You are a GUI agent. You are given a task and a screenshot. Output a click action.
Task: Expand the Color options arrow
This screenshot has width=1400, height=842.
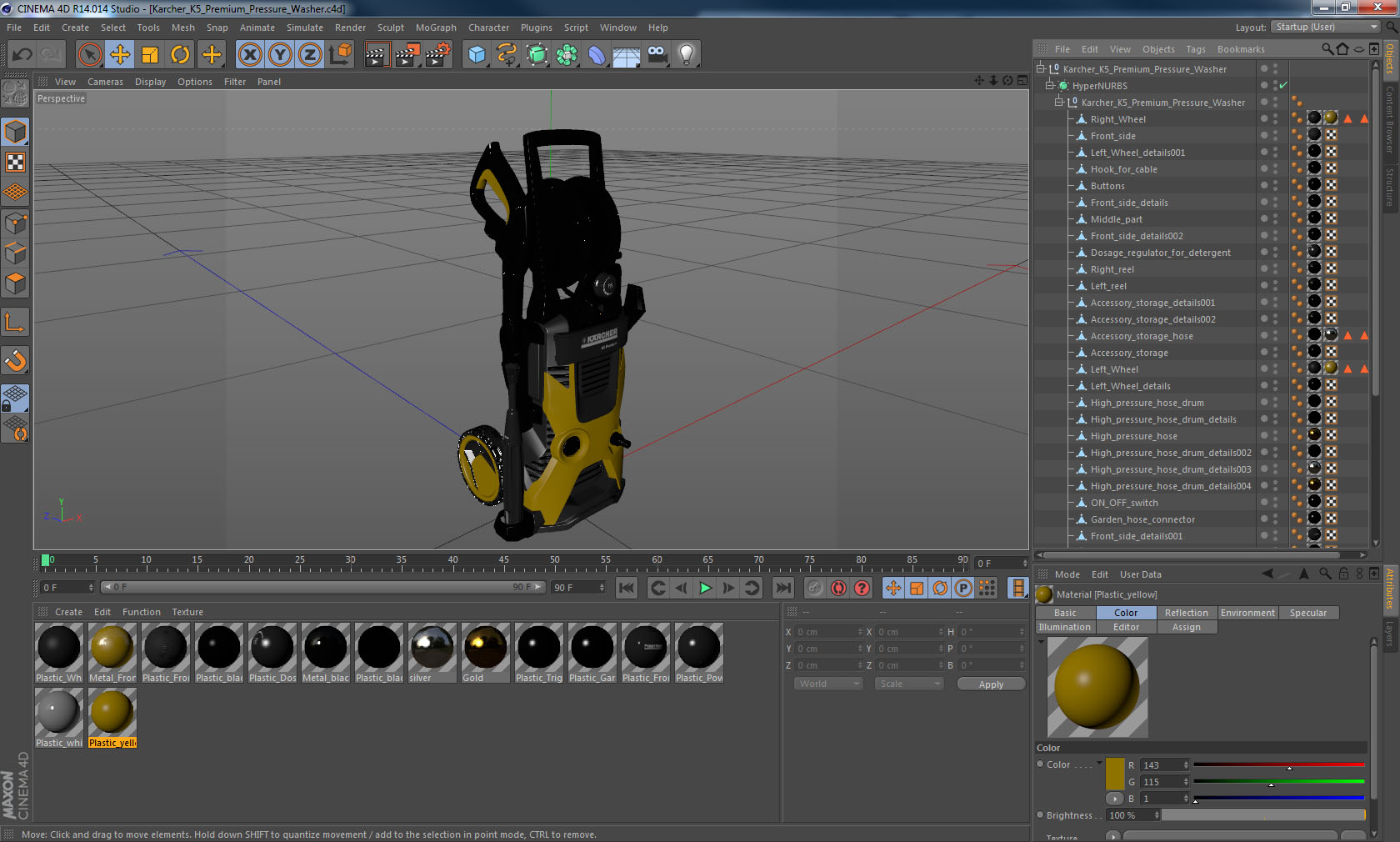(x=1100, y=763)
